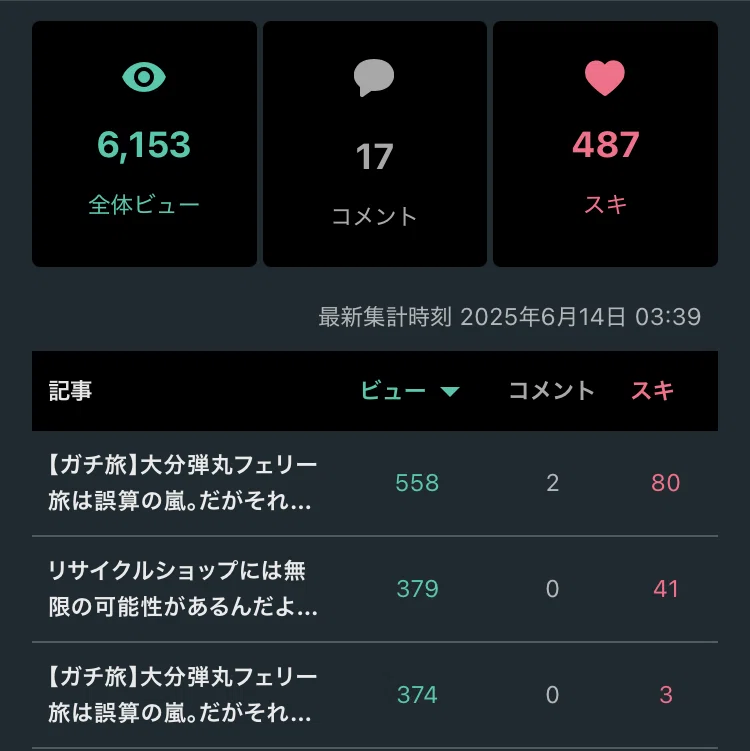This screenshot has height=751, width=750.
Task: Click the pink heart likes icon
Action: tap(605, 78)
